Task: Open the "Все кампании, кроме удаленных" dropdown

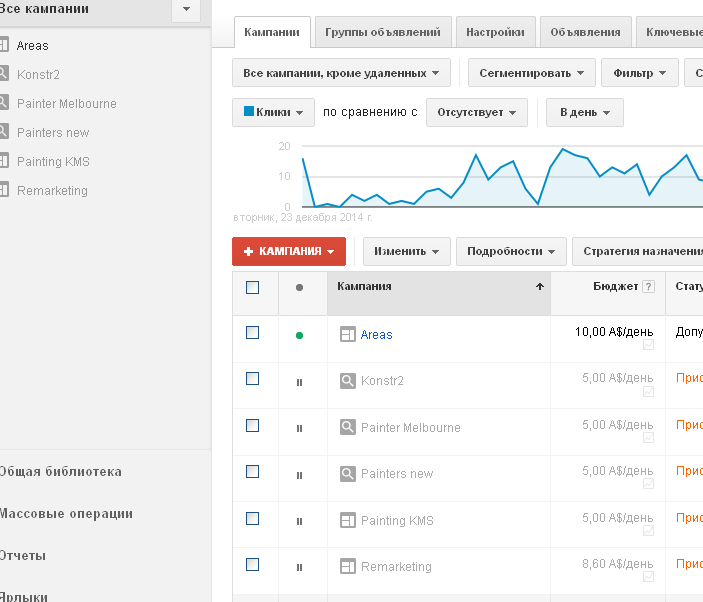Action: 341,73
